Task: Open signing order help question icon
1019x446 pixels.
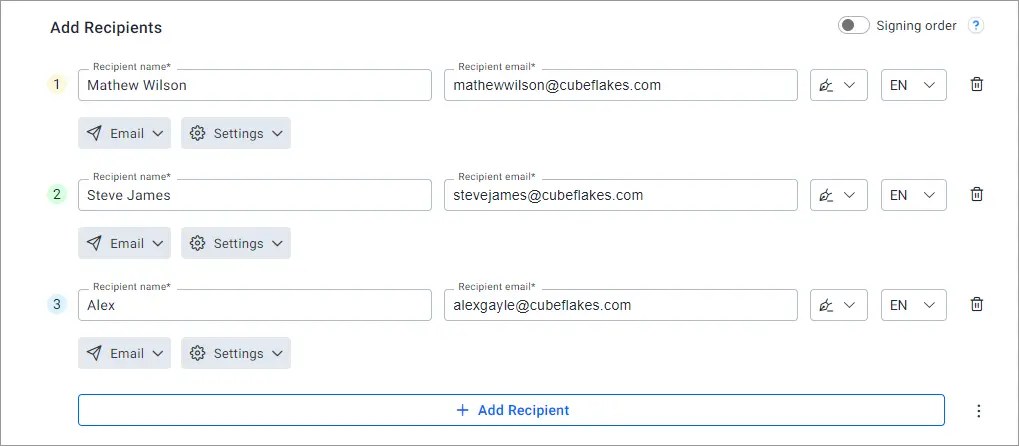Action: click(976, 26)
